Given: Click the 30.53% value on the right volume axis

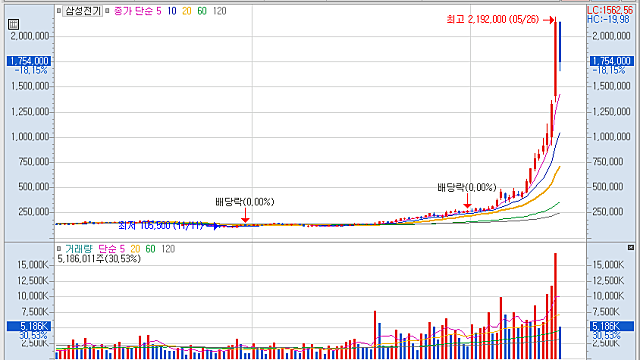Looking at the screenshot, I should (606, 336).
